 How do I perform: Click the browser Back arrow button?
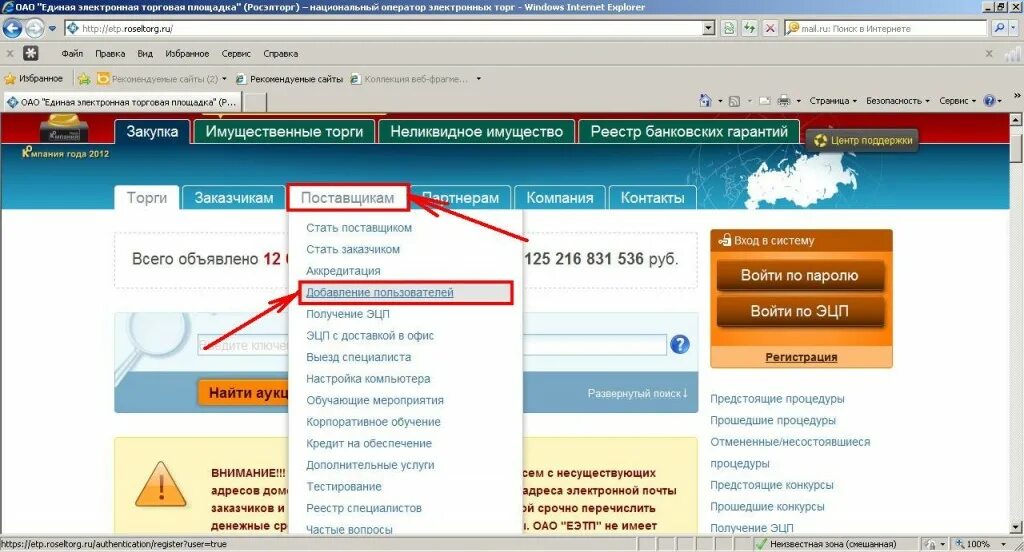pyautogui.click(x=12, y=28)
